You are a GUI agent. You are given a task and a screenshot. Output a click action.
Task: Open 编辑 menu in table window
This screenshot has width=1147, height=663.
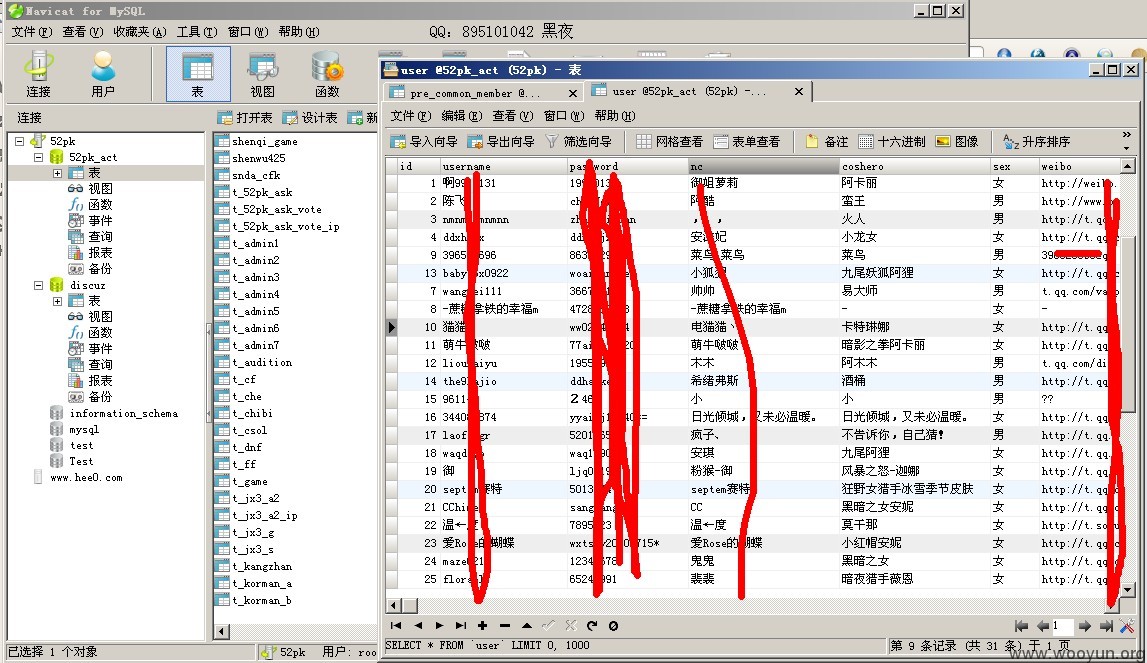[x=461, y=116]
